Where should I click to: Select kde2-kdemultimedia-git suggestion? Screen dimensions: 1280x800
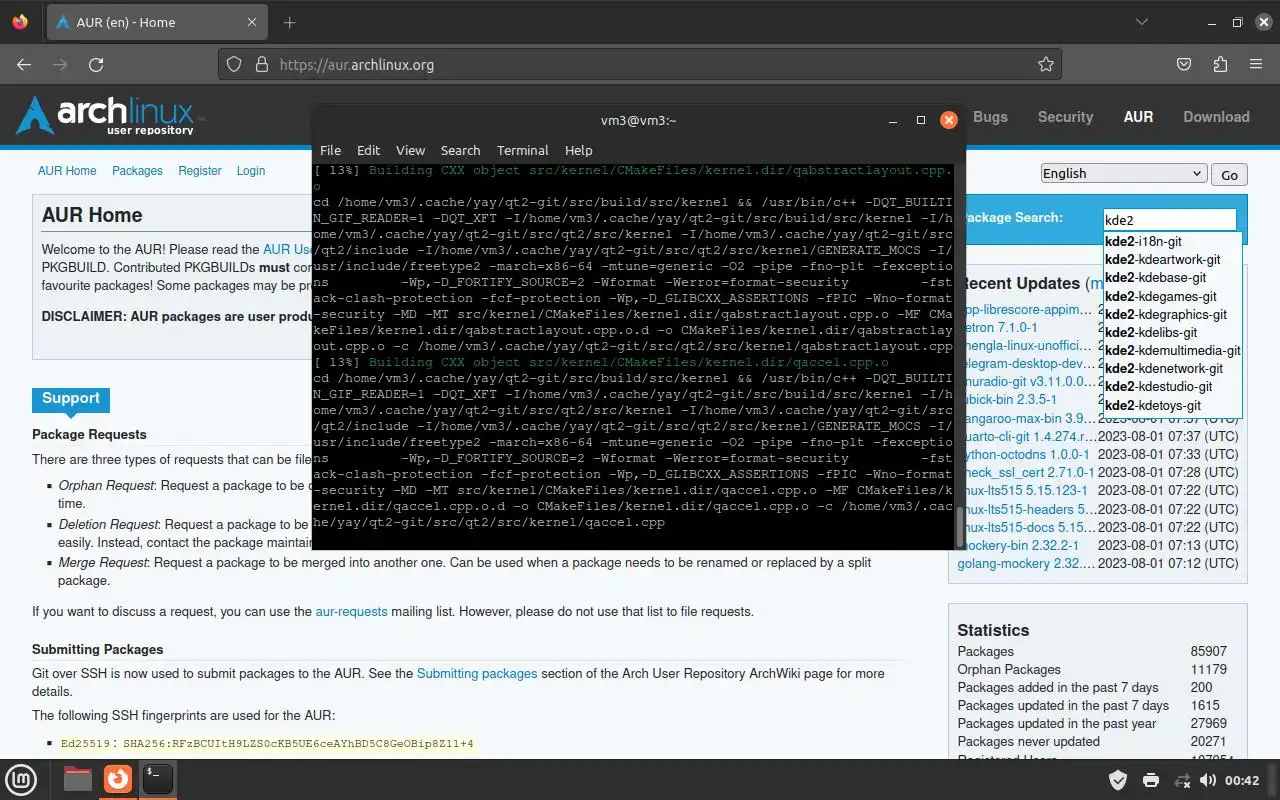(x=1172, y=351)
